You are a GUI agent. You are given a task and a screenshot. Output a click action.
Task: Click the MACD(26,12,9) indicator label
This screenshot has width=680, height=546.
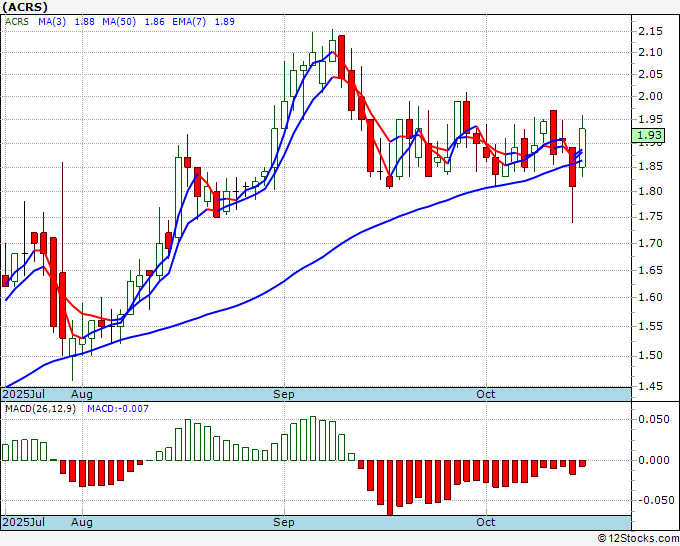pyautogui.click(x=40, y=409)
